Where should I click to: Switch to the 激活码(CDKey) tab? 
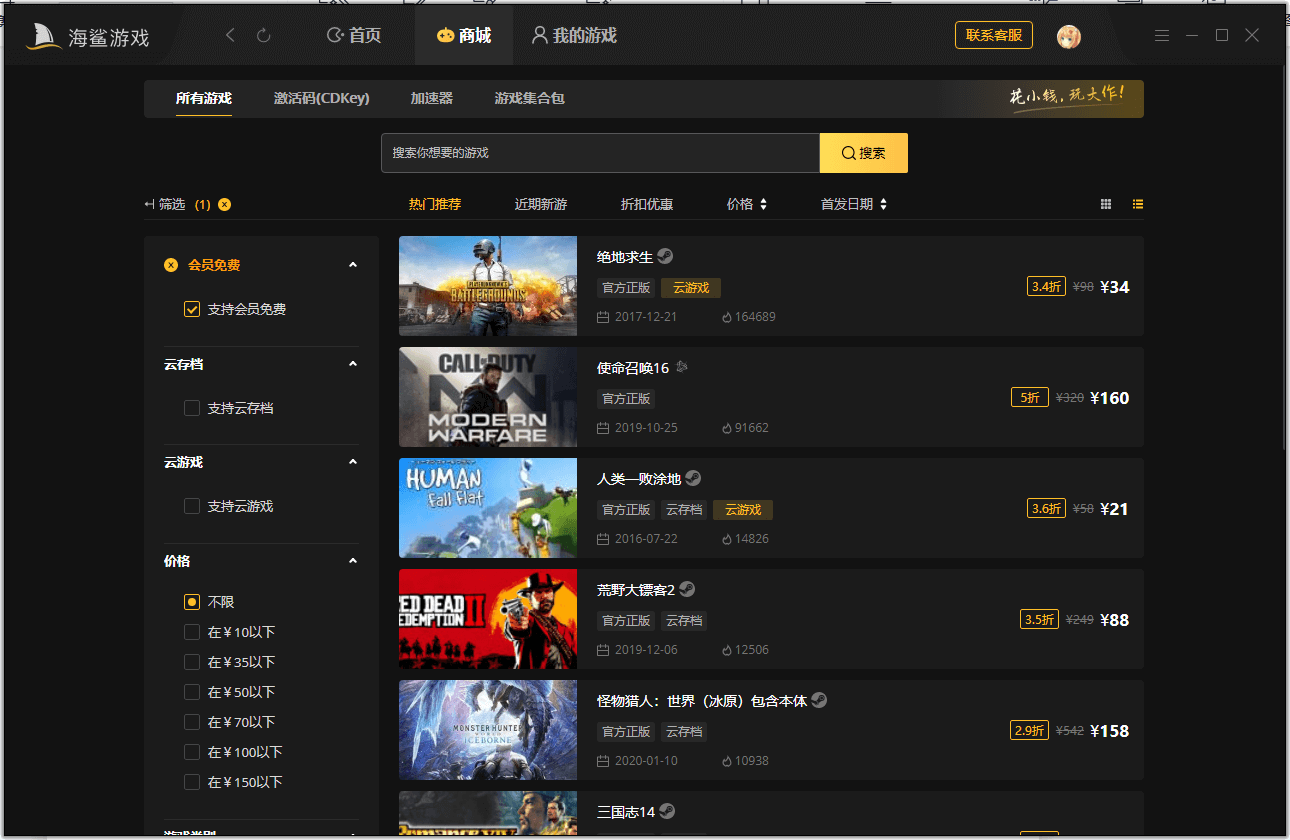coord(321,98)
